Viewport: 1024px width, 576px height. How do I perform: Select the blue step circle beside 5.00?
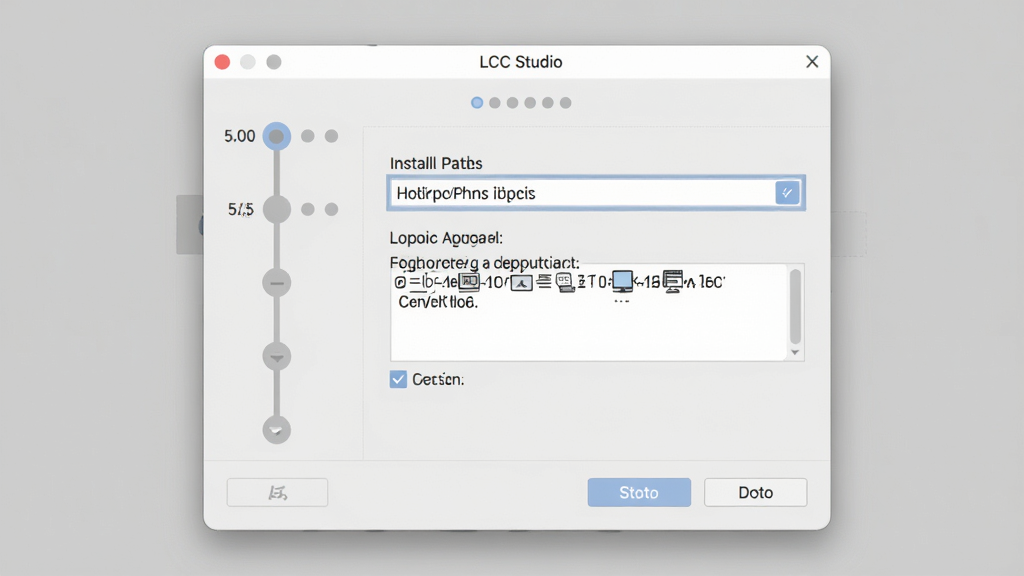(277, 136)
